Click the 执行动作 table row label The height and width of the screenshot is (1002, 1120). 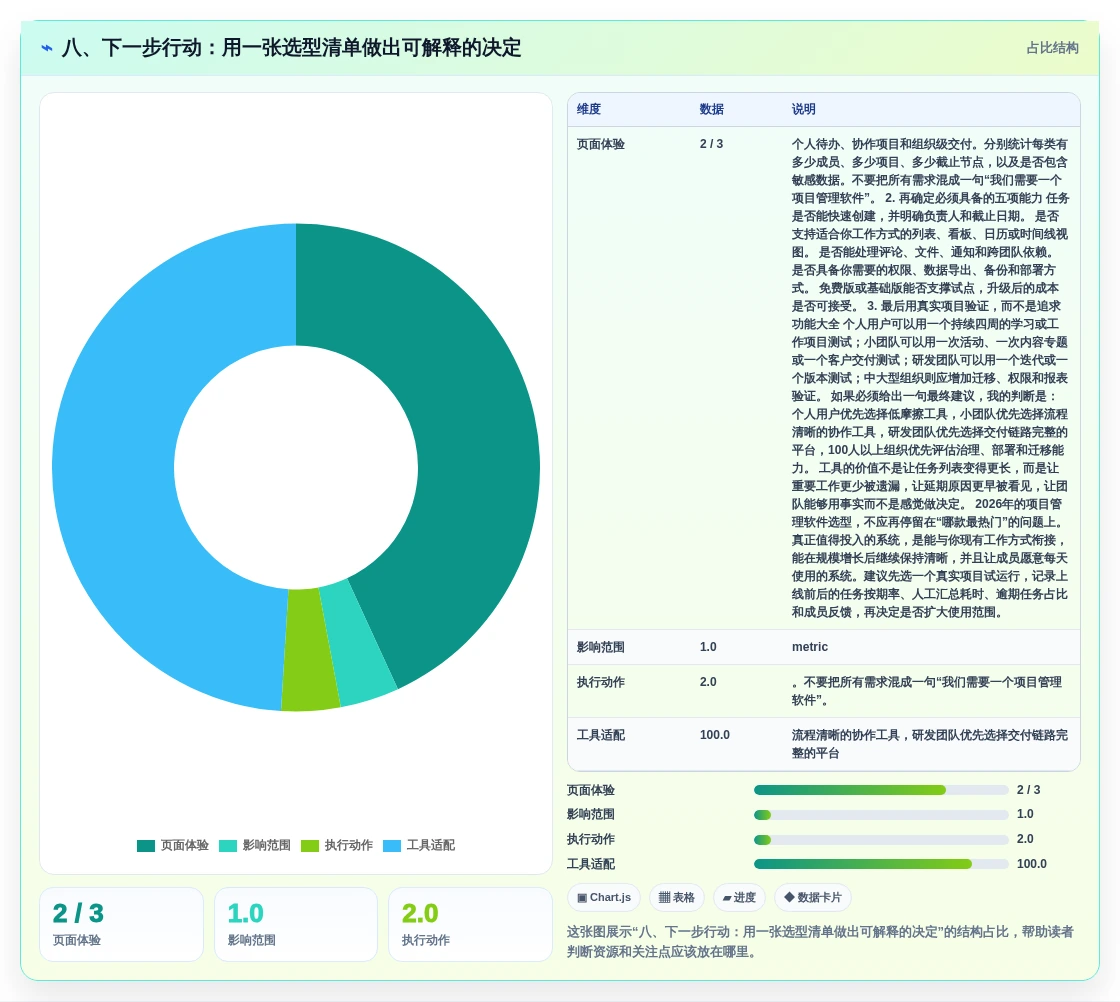point(601,682)
